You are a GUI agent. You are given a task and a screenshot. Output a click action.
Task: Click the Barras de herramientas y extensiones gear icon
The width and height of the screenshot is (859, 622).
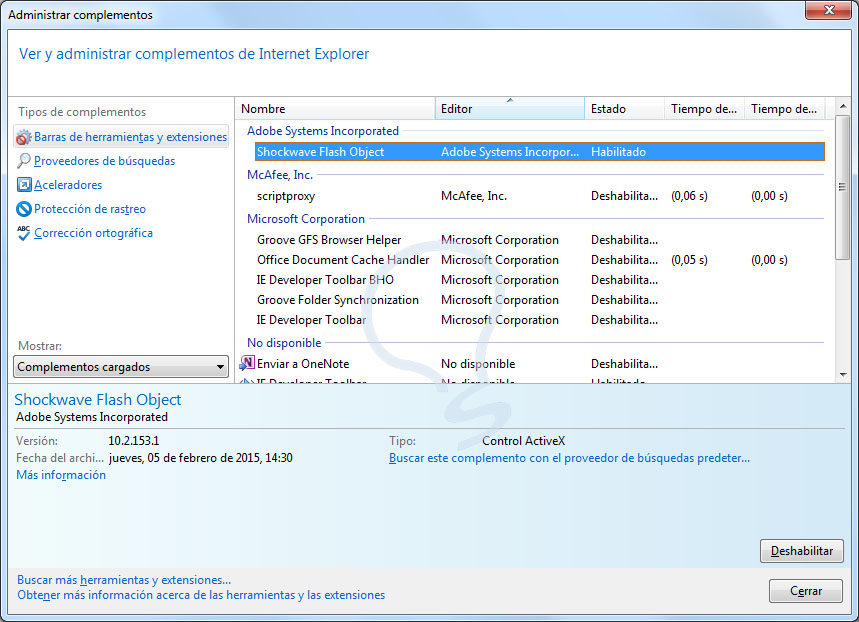tap(24, 137)
